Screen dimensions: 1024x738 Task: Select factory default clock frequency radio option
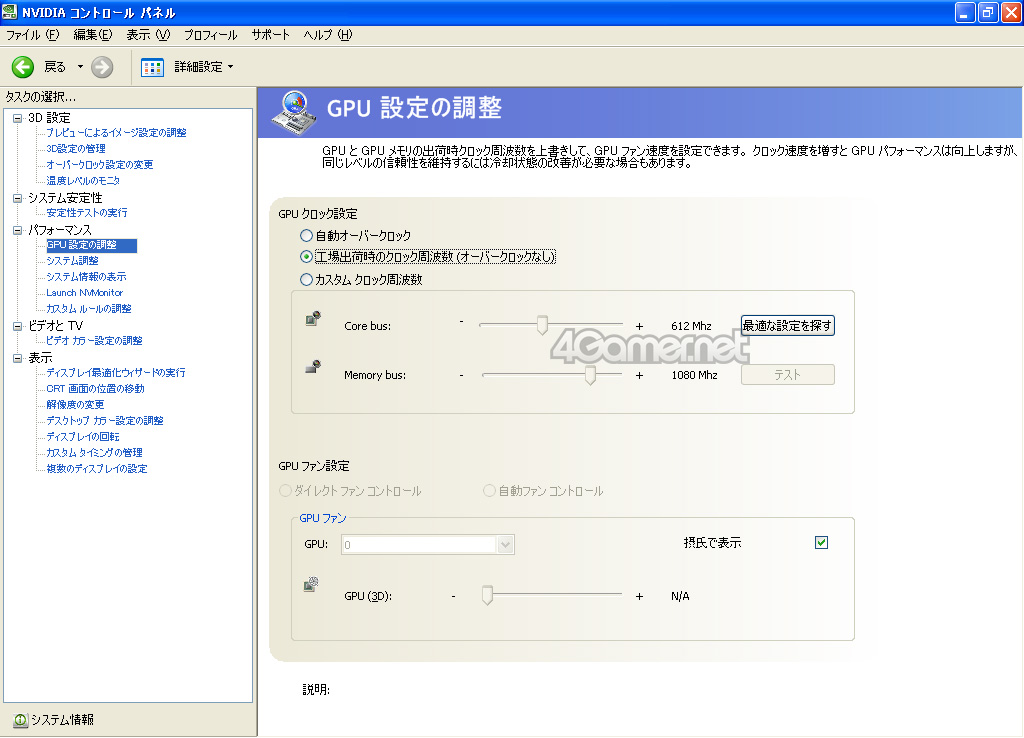coord(306,257)
